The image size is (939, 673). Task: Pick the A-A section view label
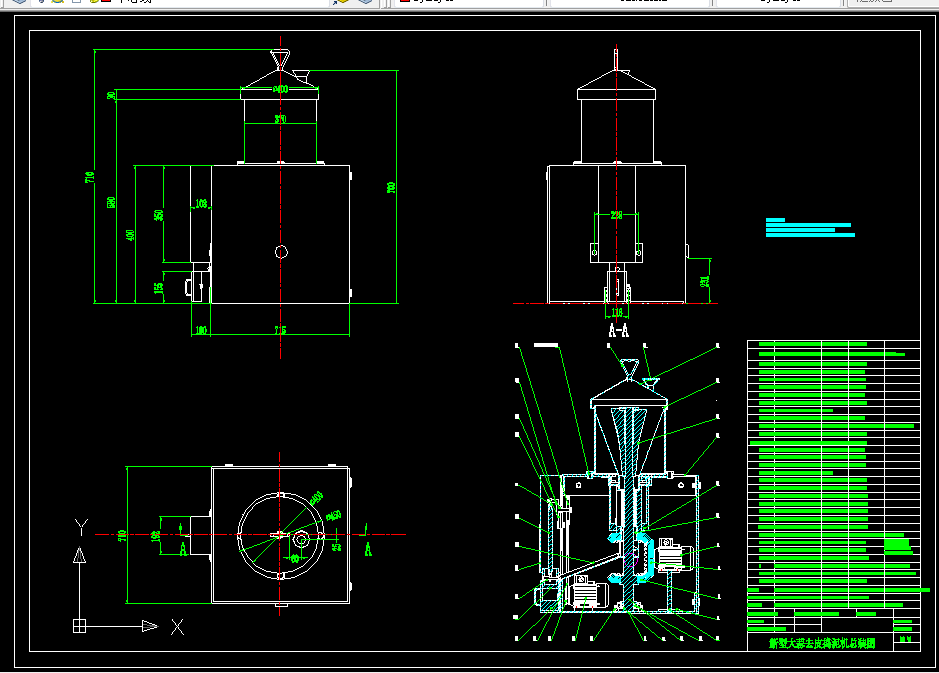(x=619, y=331)
